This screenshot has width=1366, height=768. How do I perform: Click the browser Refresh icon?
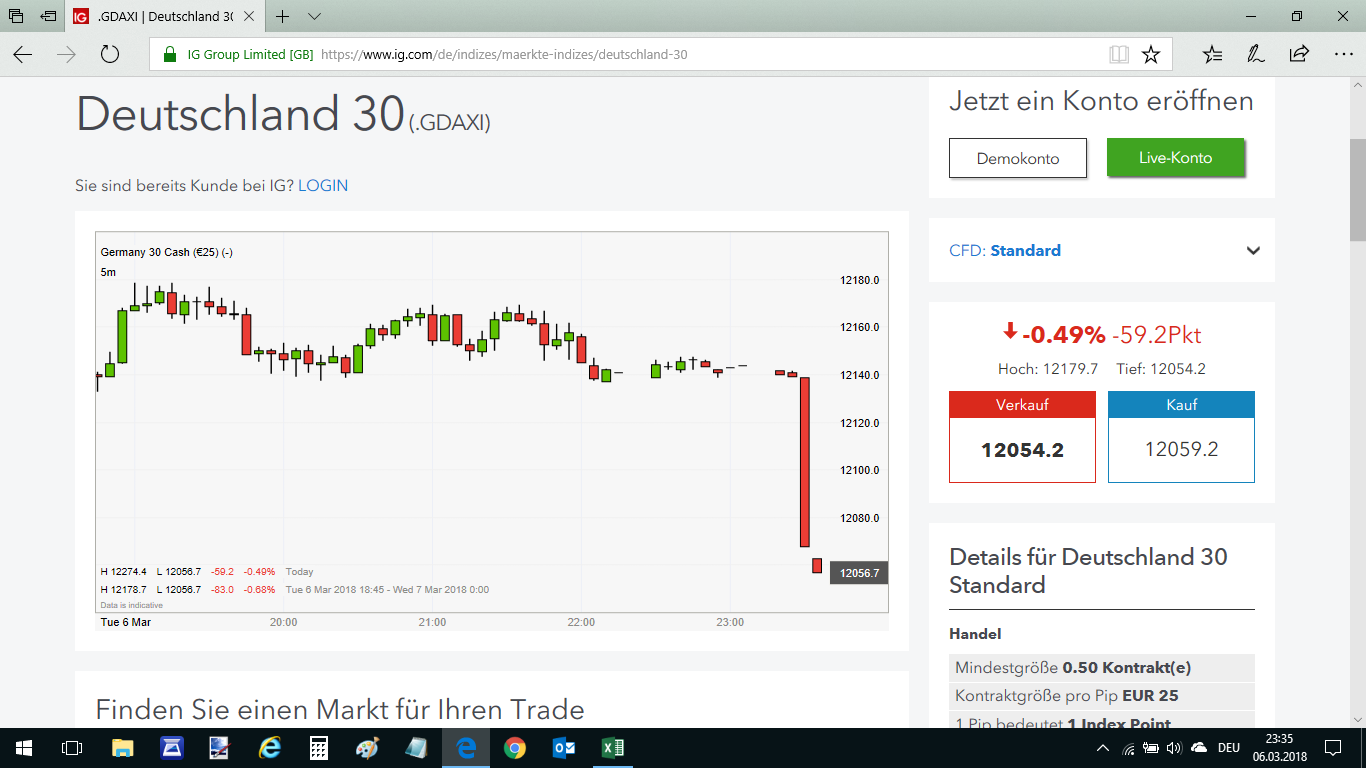[110, 55]
